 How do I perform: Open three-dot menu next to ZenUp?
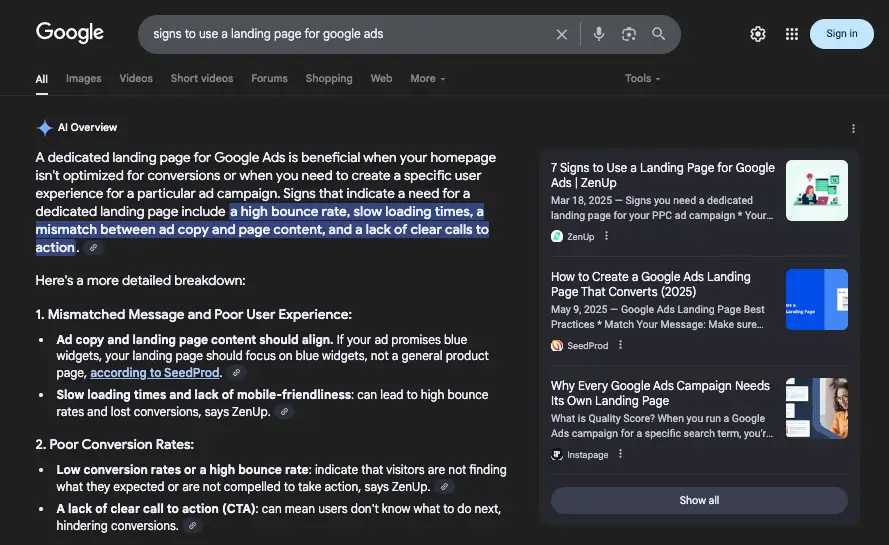[606, 236]
